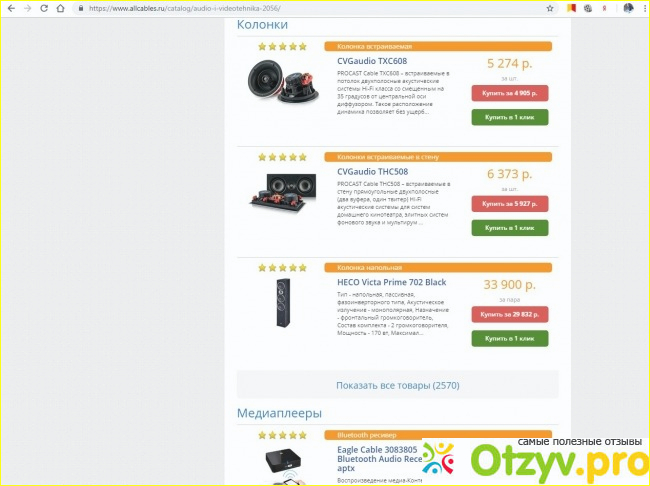The height and width of the screenshot is (486, 650).
Task: Go to the browser home page icon
Action: pos(61,8)
